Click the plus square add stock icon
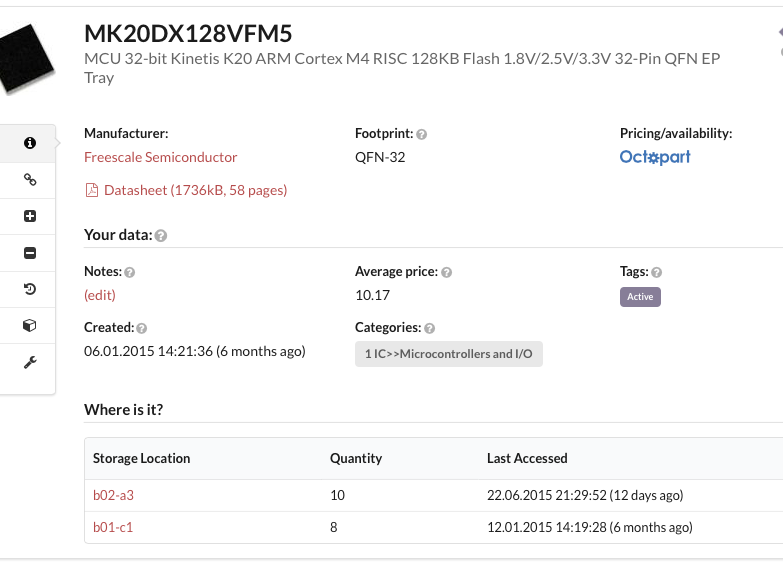783x574 pixels. click(x=29, y=216)
